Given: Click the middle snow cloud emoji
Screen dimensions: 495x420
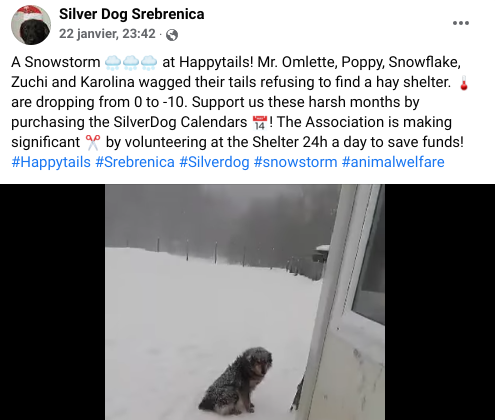Looking at the screenshot, I should (131, 63).
